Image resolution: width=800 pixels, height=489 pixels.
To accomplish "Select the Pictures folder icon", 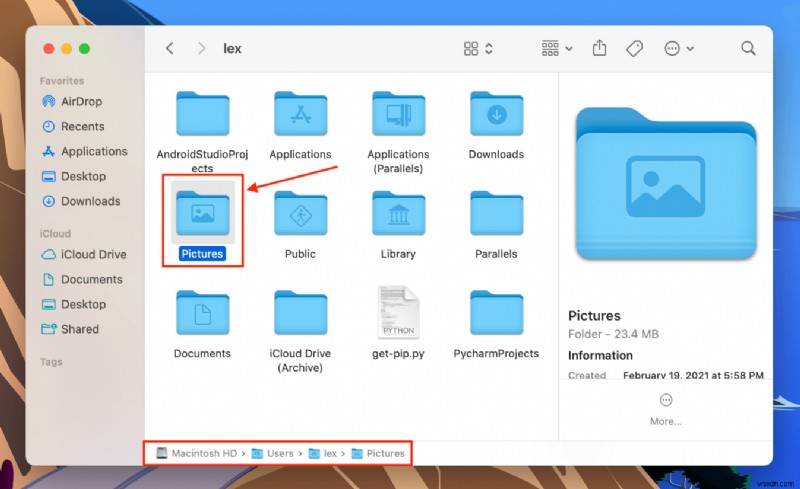I will [x=203, y=213].
